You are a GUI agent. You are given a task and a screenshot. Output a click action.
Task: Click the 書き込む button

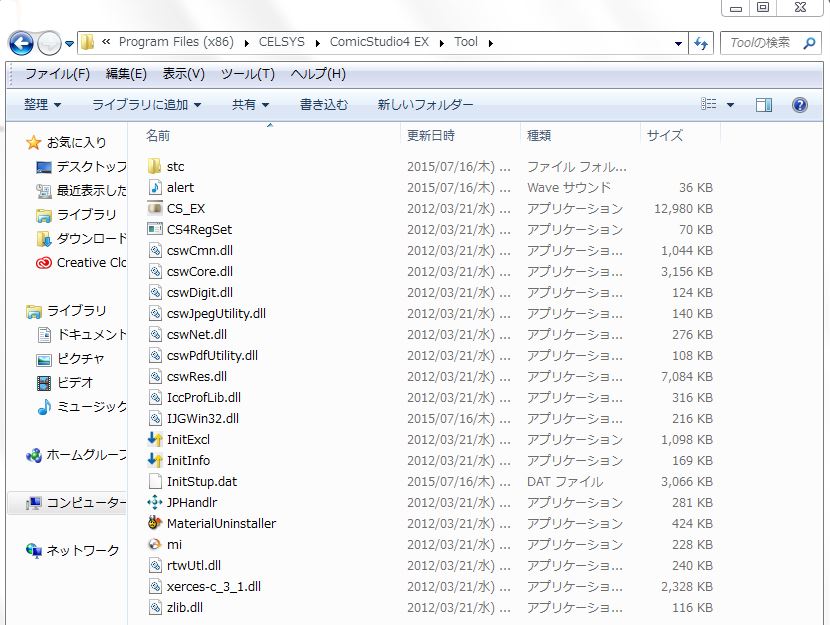324,105
